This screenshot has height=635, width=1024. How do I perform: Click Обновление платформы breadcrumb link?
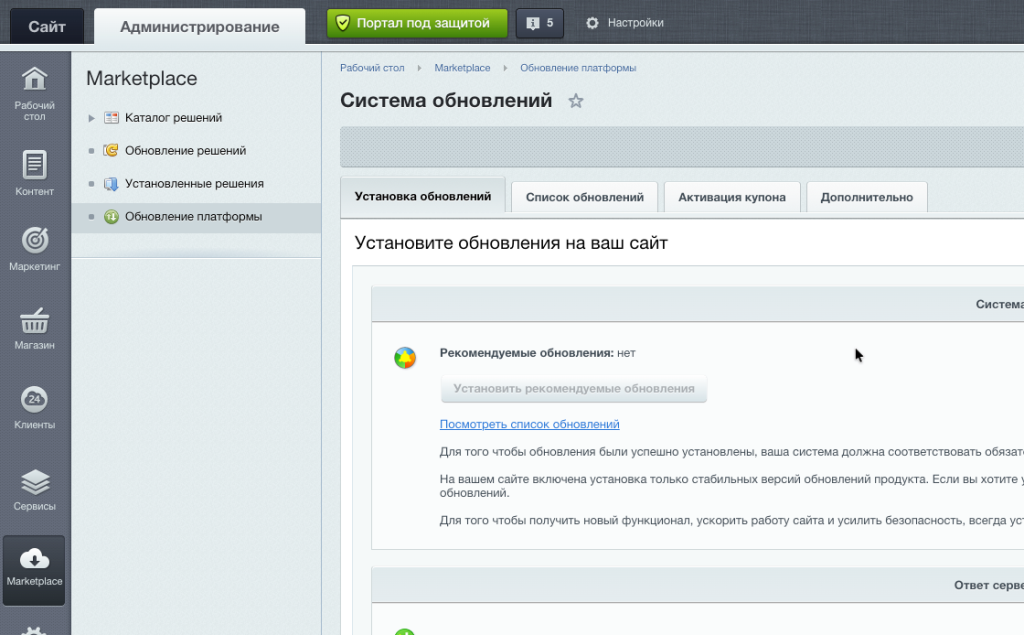point(578,68)
